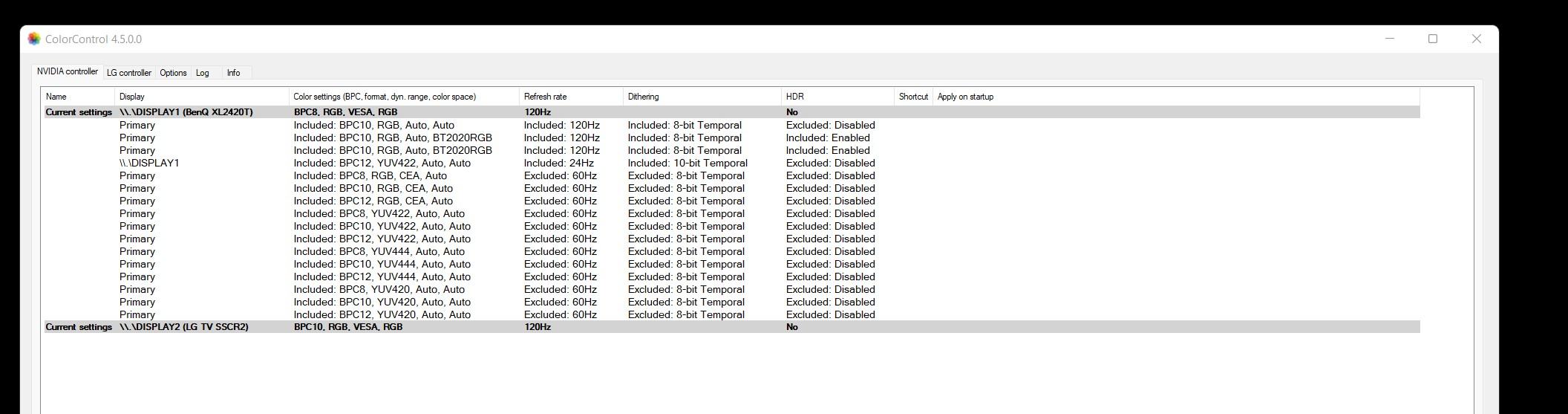The image size is (1568, 414).
Task: Select the DISPLAY1 (BenQ XL2420T) current settings row
Action: click(x=731, y=112)
